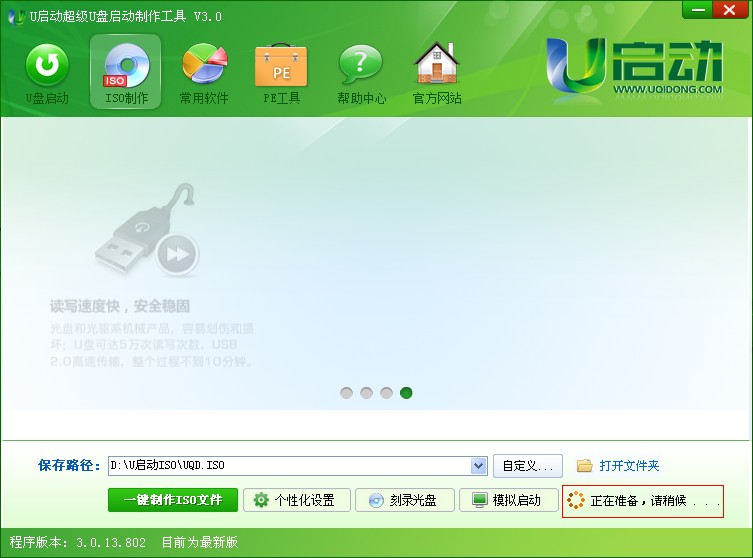This screenshot has width=753, height=558.
Task: Click the 读写速度快，安全稳固 heading
Action: pos(120,306)
